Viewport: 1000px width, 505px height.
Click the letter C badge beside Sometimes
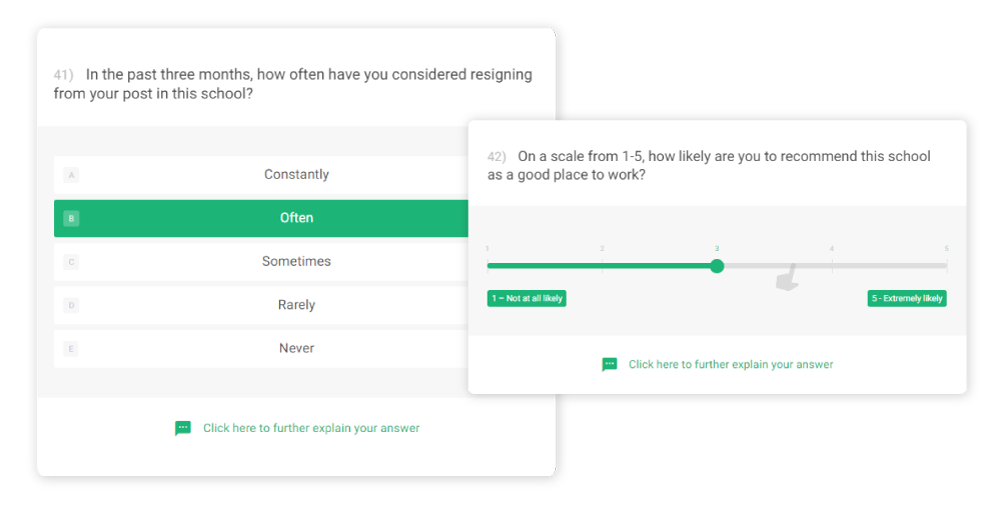[71, 261]
